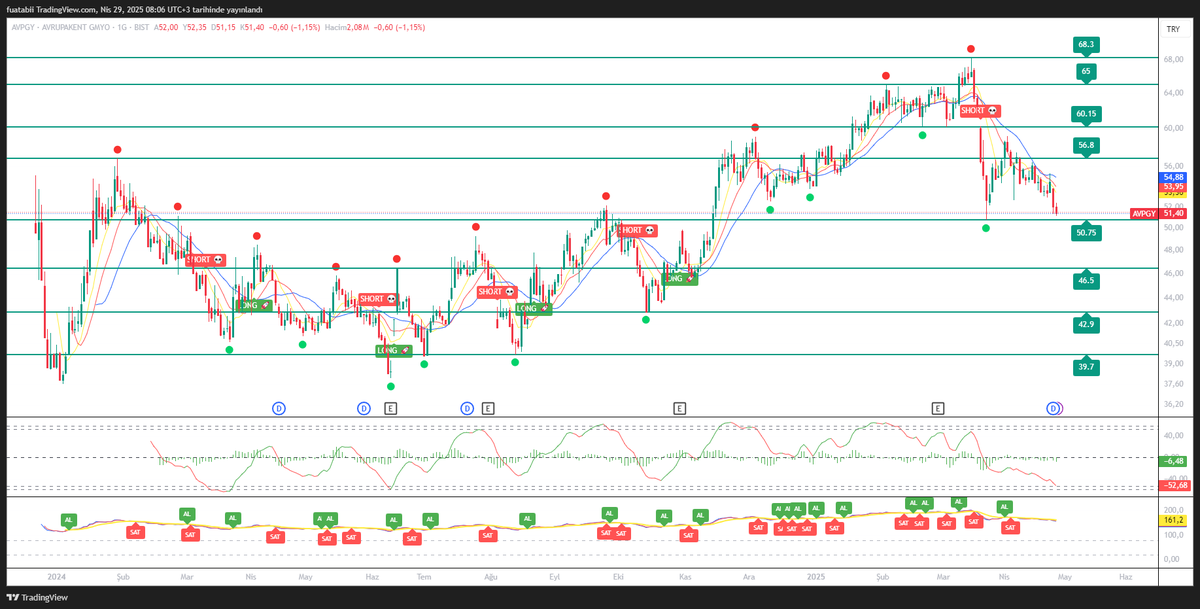Select the 39.7 level label
The image size is (1200, 609).
pos(1086,368)
